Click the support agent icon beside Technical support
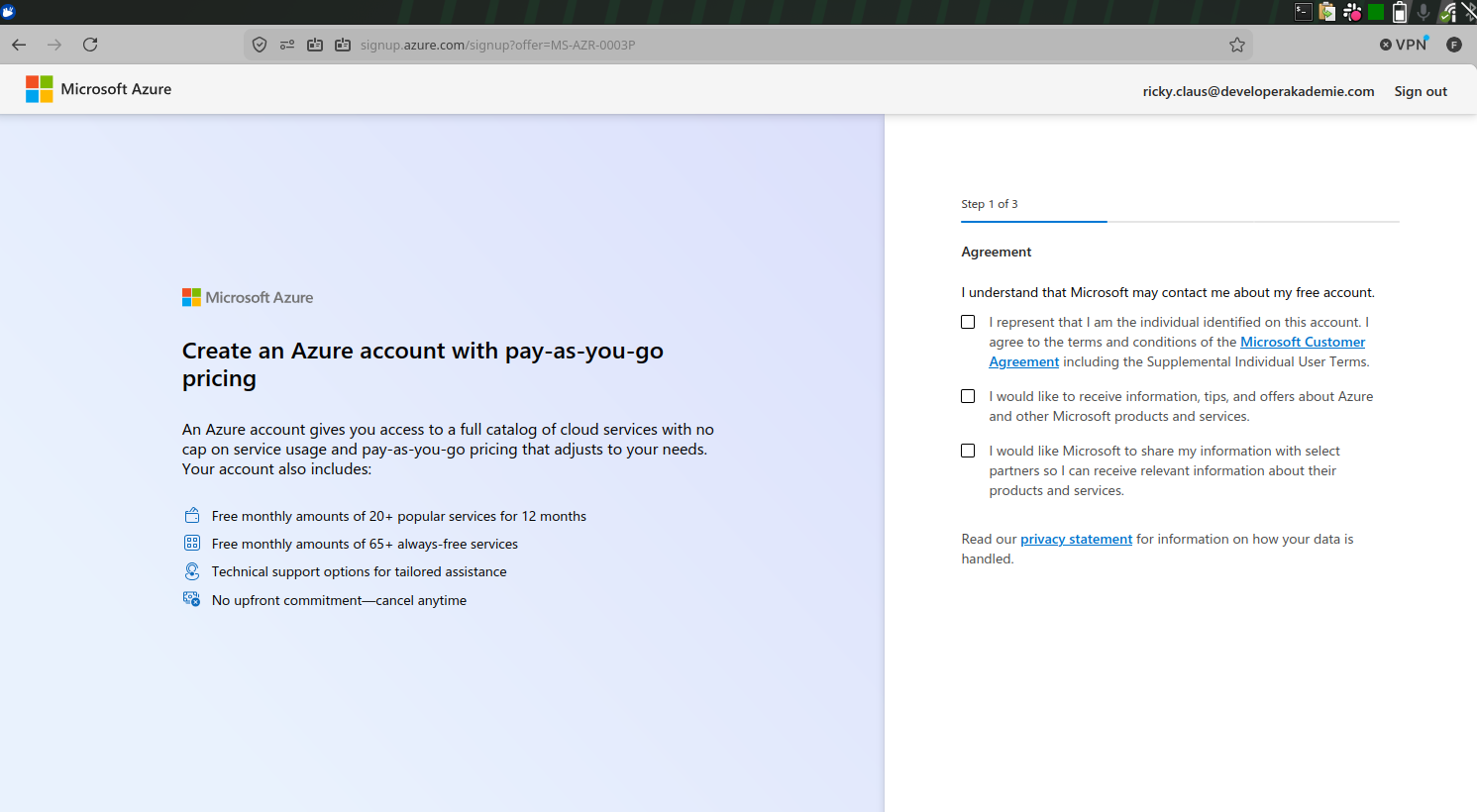The image size is (1477, 812). pos(192,571)
